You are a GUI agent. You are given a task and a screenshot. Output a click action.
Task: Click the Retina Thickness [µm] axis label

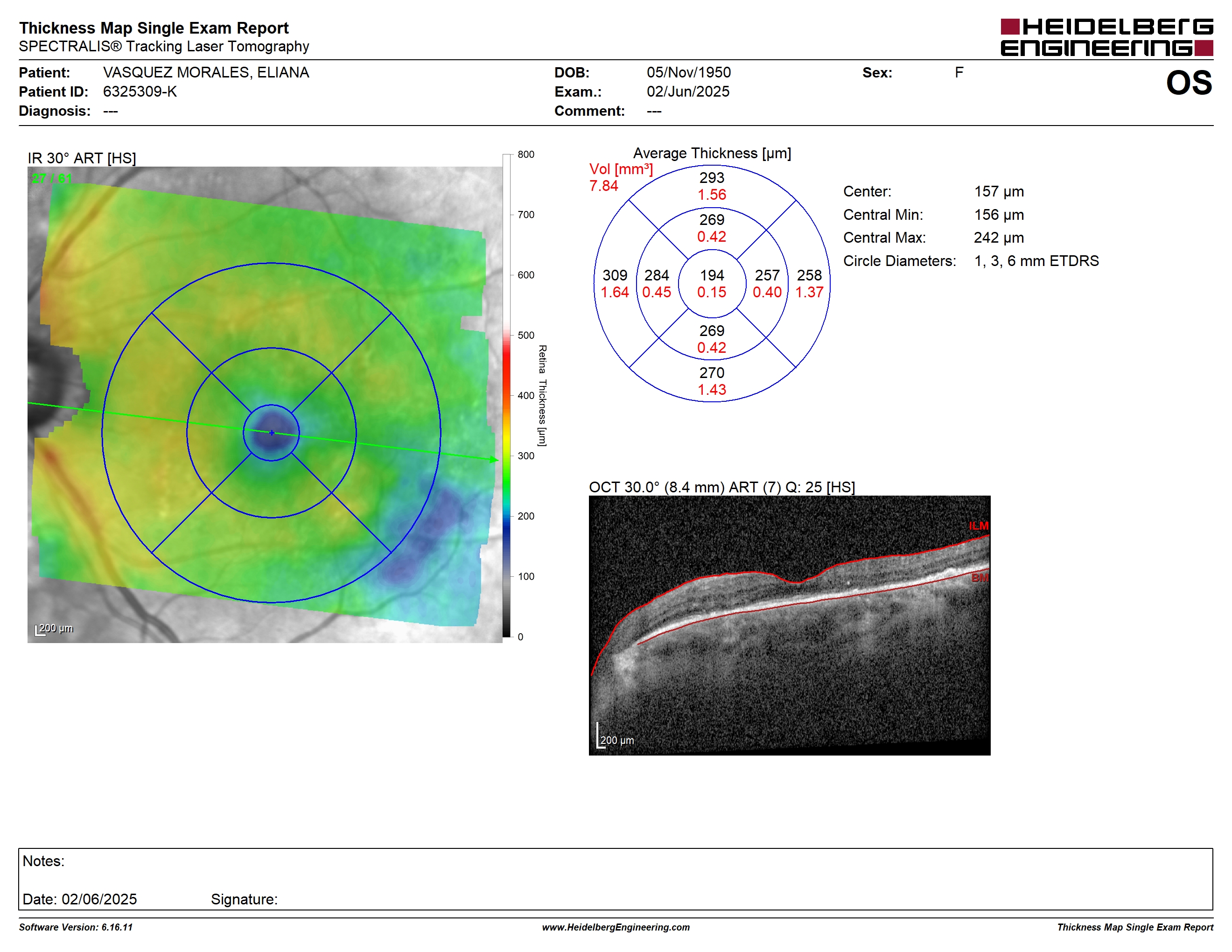coord(542,396)
